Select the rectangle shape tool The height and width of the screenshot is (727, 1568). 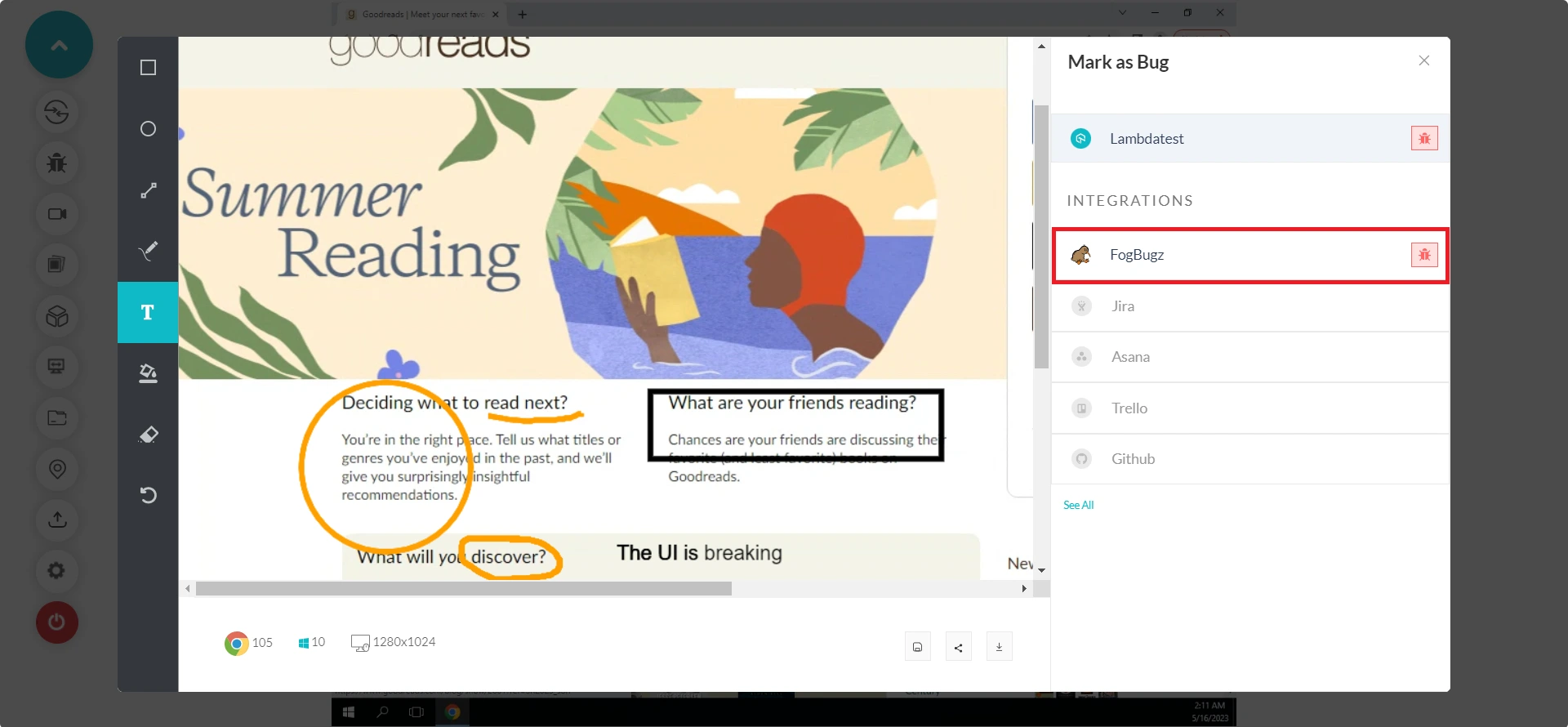(x=148, y=68)
